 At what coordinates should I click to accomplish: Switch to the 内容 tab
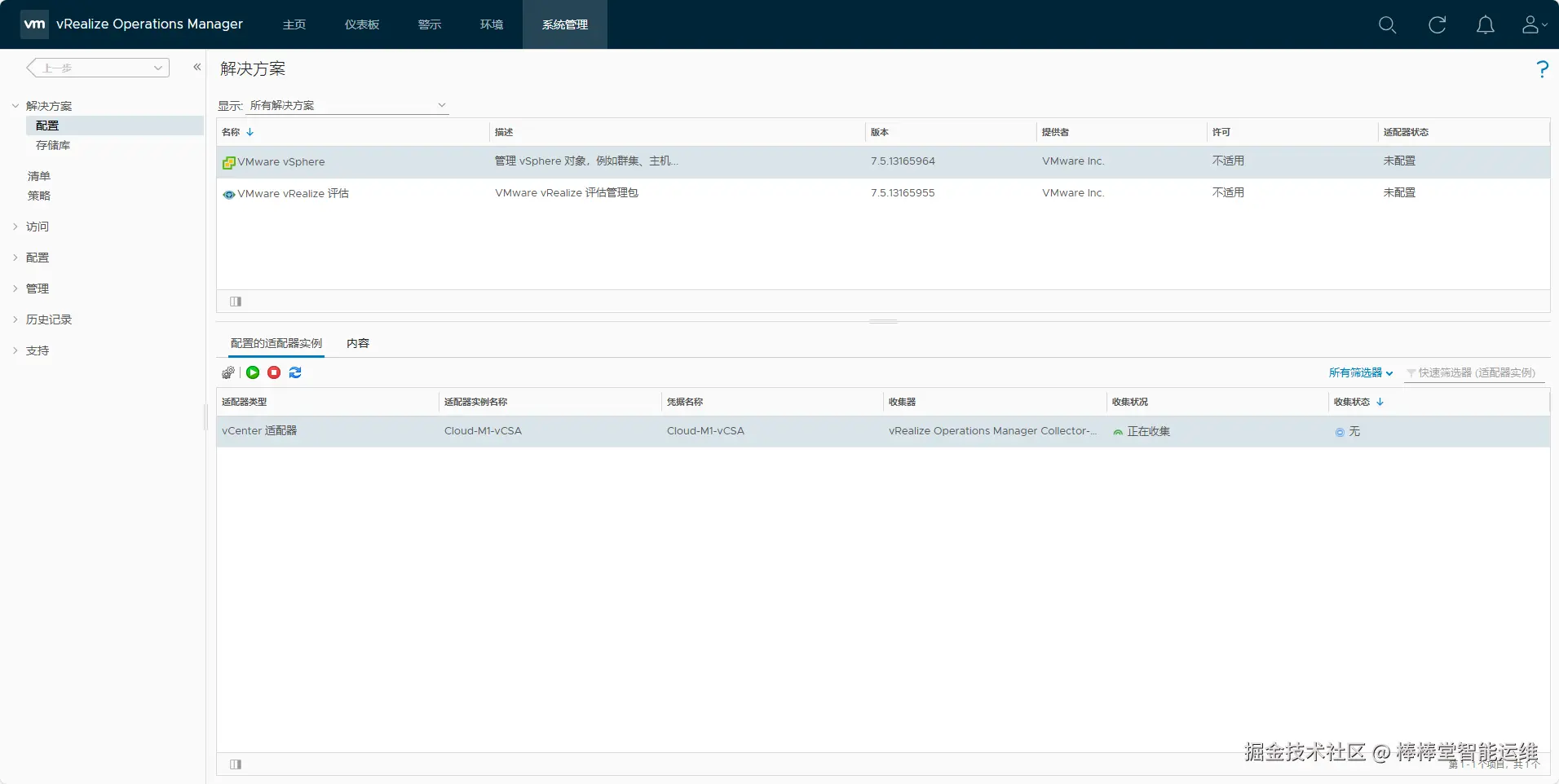point(358,343)
